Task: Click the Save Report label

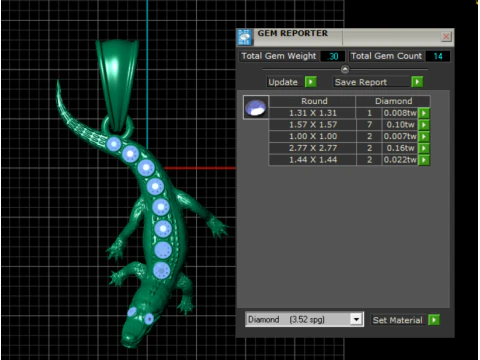Action: [x=361, y=82]
